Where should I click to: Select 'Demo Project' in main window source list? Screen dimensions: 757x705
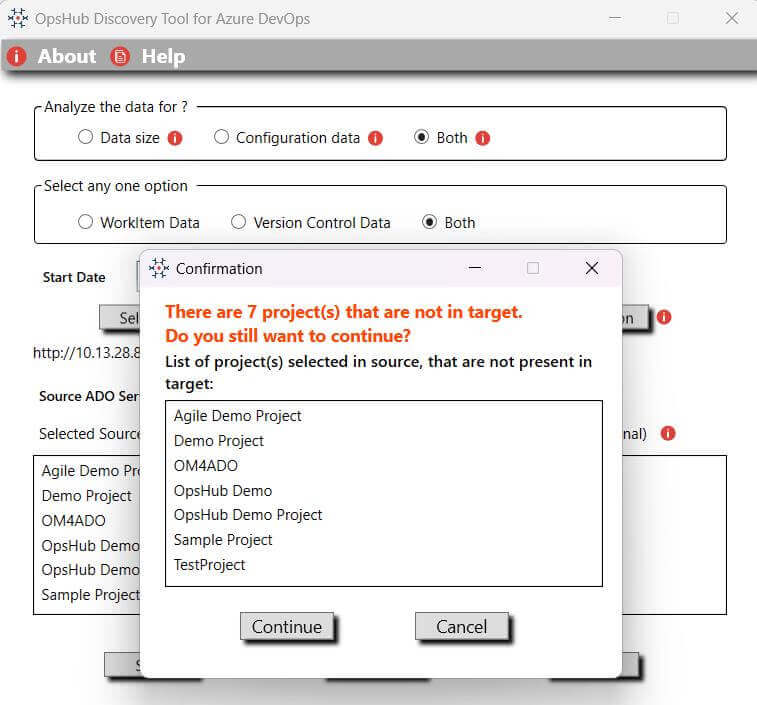coord(86,496)
